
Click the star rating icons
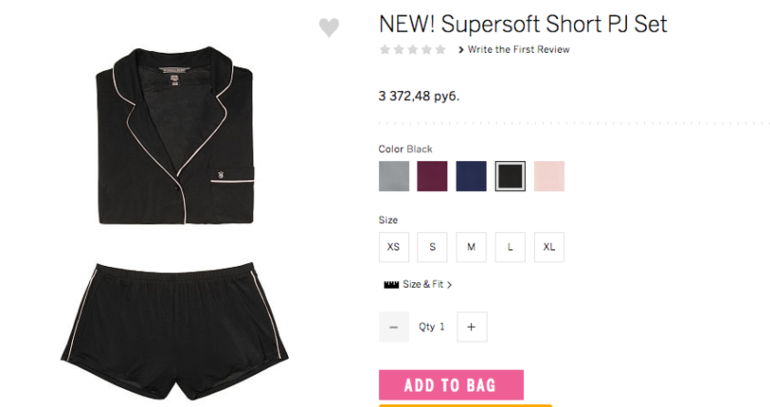[413, 50]
